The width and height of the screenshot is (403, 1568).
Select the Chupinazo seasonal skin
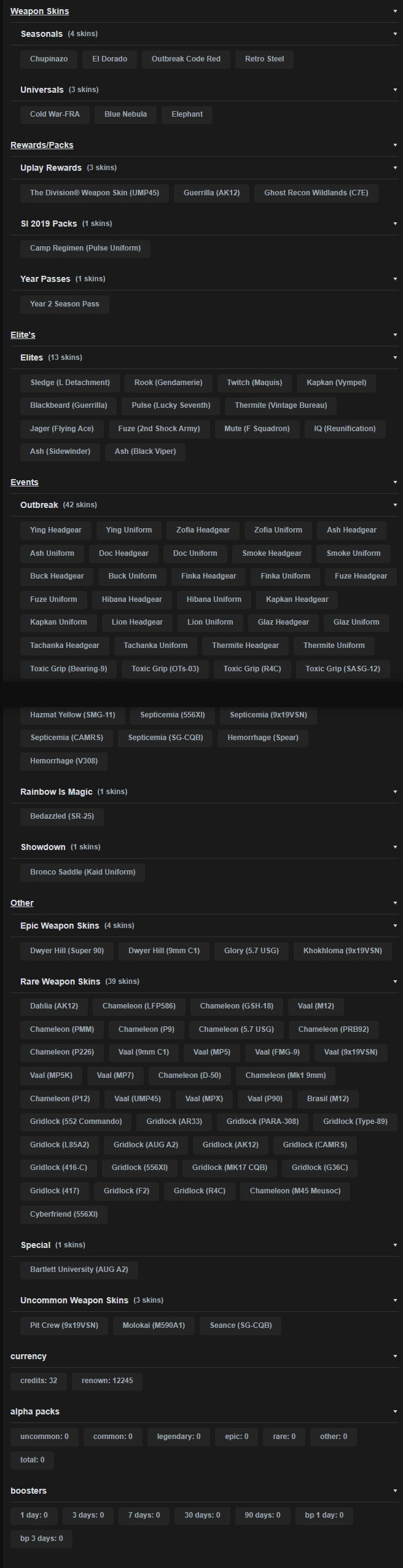tap(49, 59)
